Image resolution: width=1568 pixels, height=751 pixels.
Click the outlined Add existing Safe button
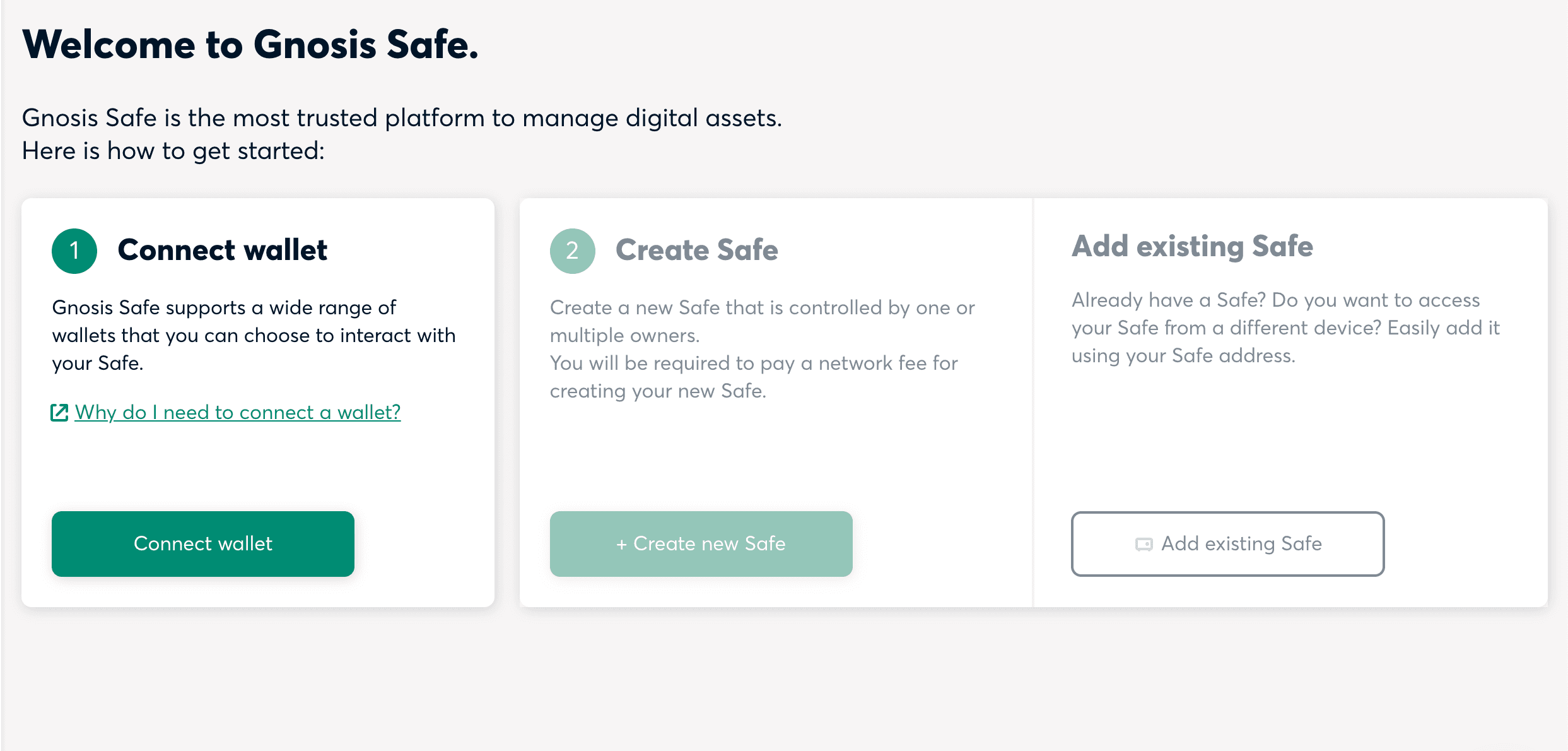[1227, 543]
